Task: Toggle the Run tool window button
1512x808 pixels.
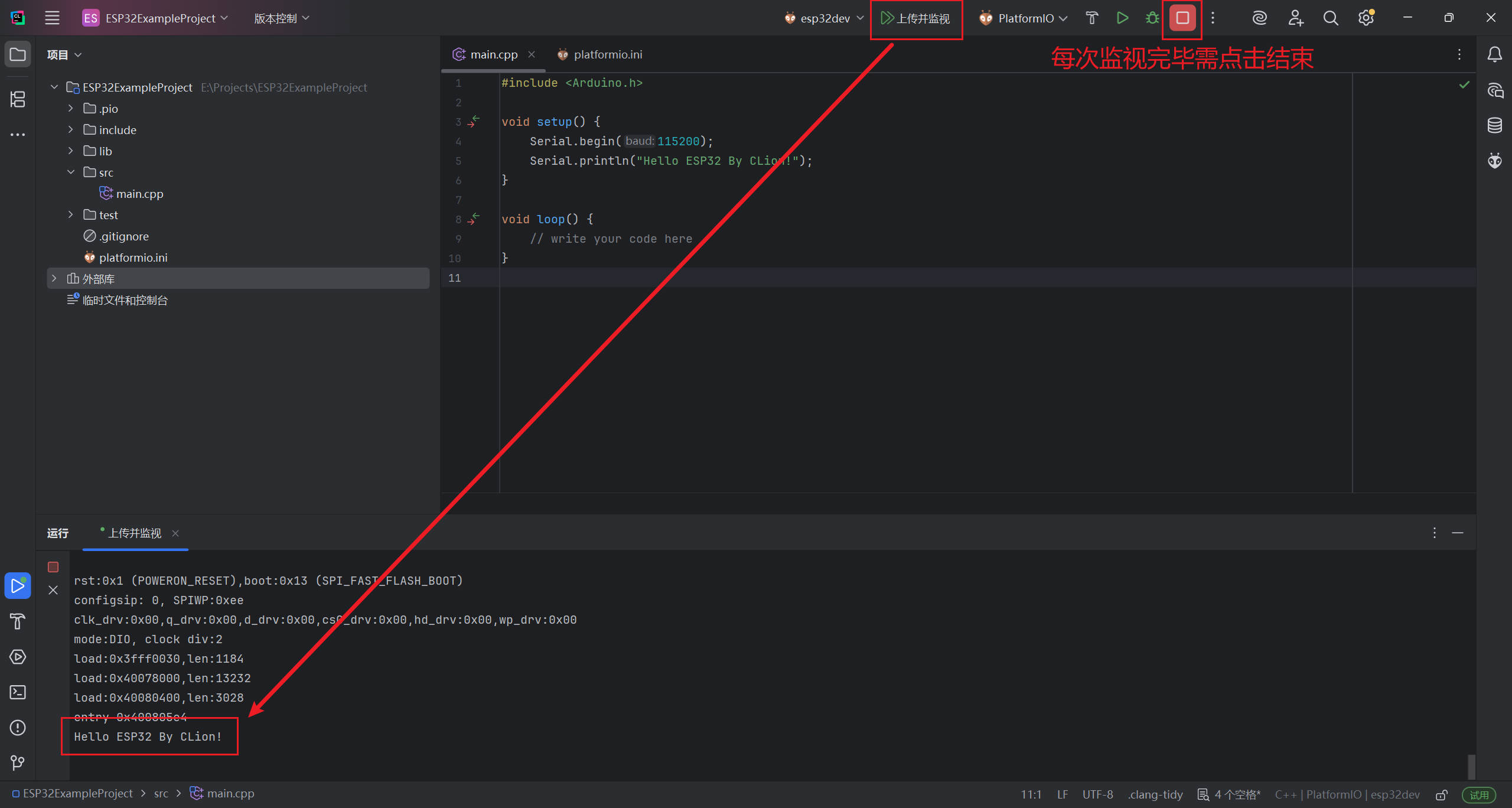Action: click(x=18, y=586)
